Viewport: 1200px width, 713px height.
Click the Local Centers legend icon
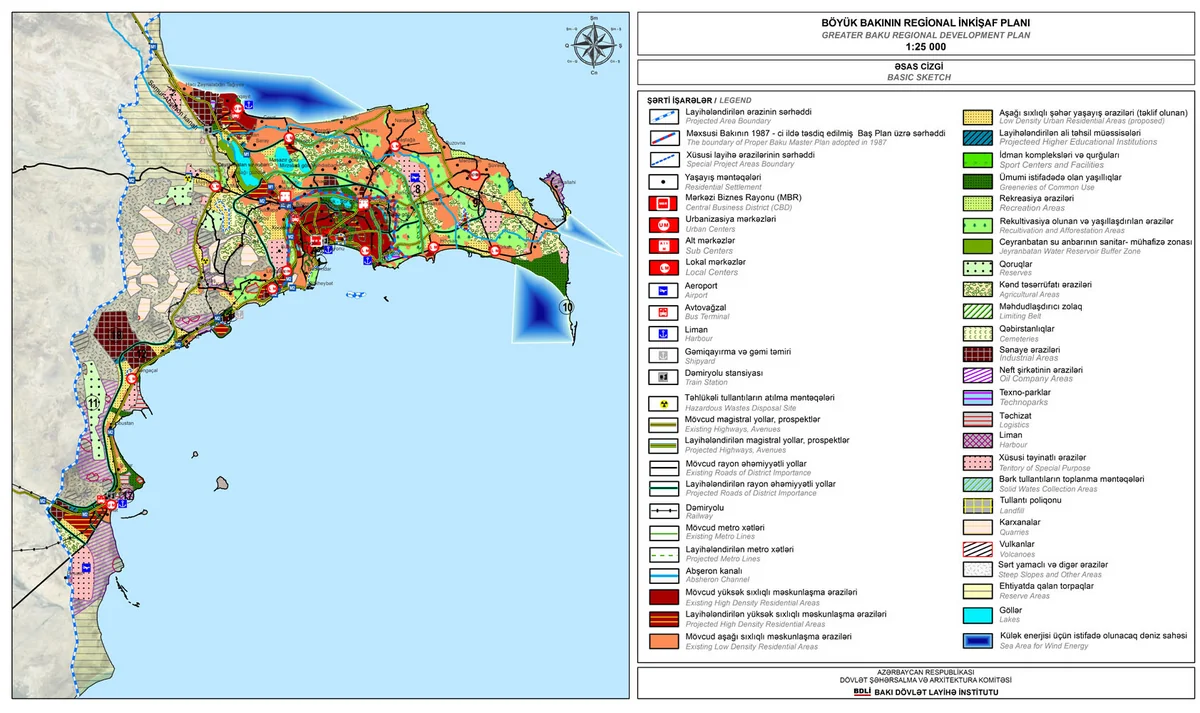(663, 268)
